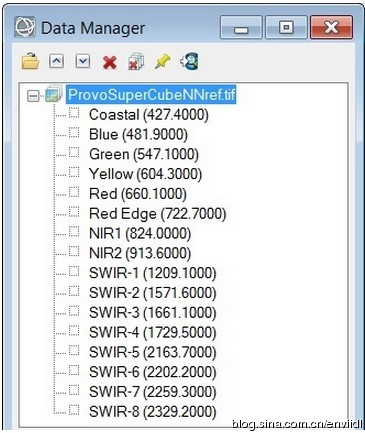365x433 pixels.
Task: Tick the Green (547.1000) band box
Action: pos(74,152)
